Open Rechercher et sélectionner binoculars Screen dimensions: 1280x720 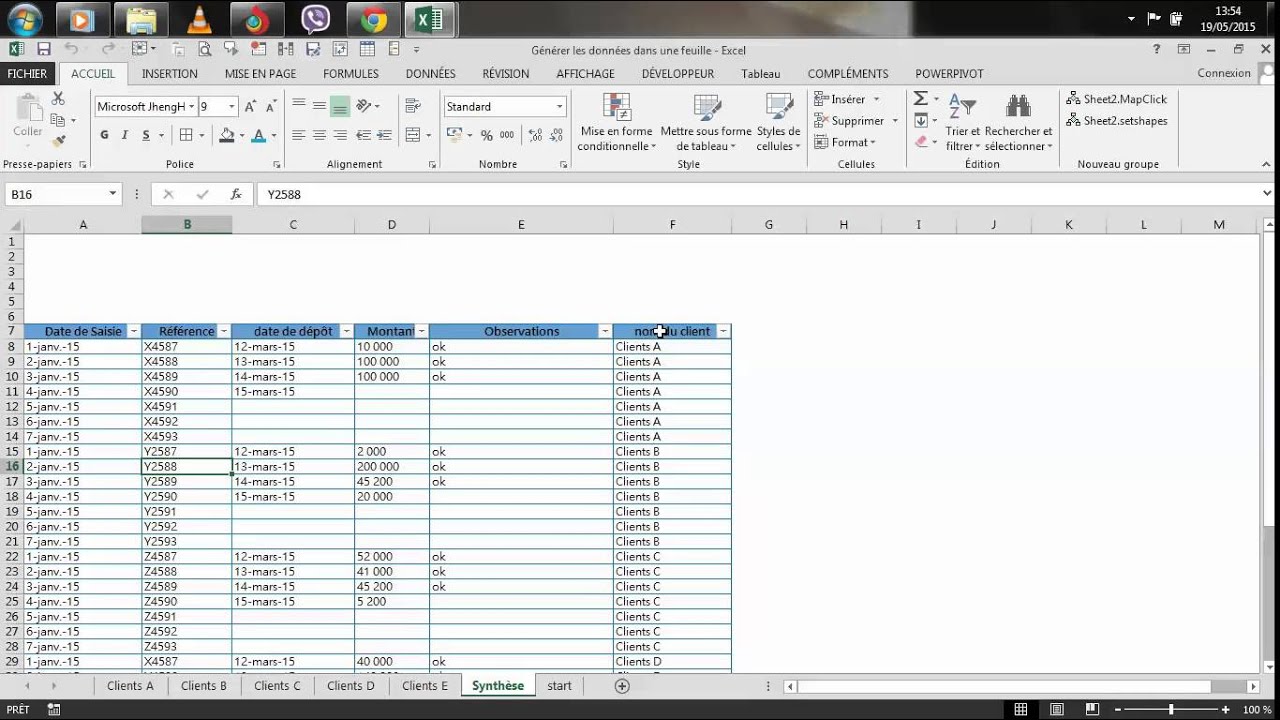[1018, 124]
